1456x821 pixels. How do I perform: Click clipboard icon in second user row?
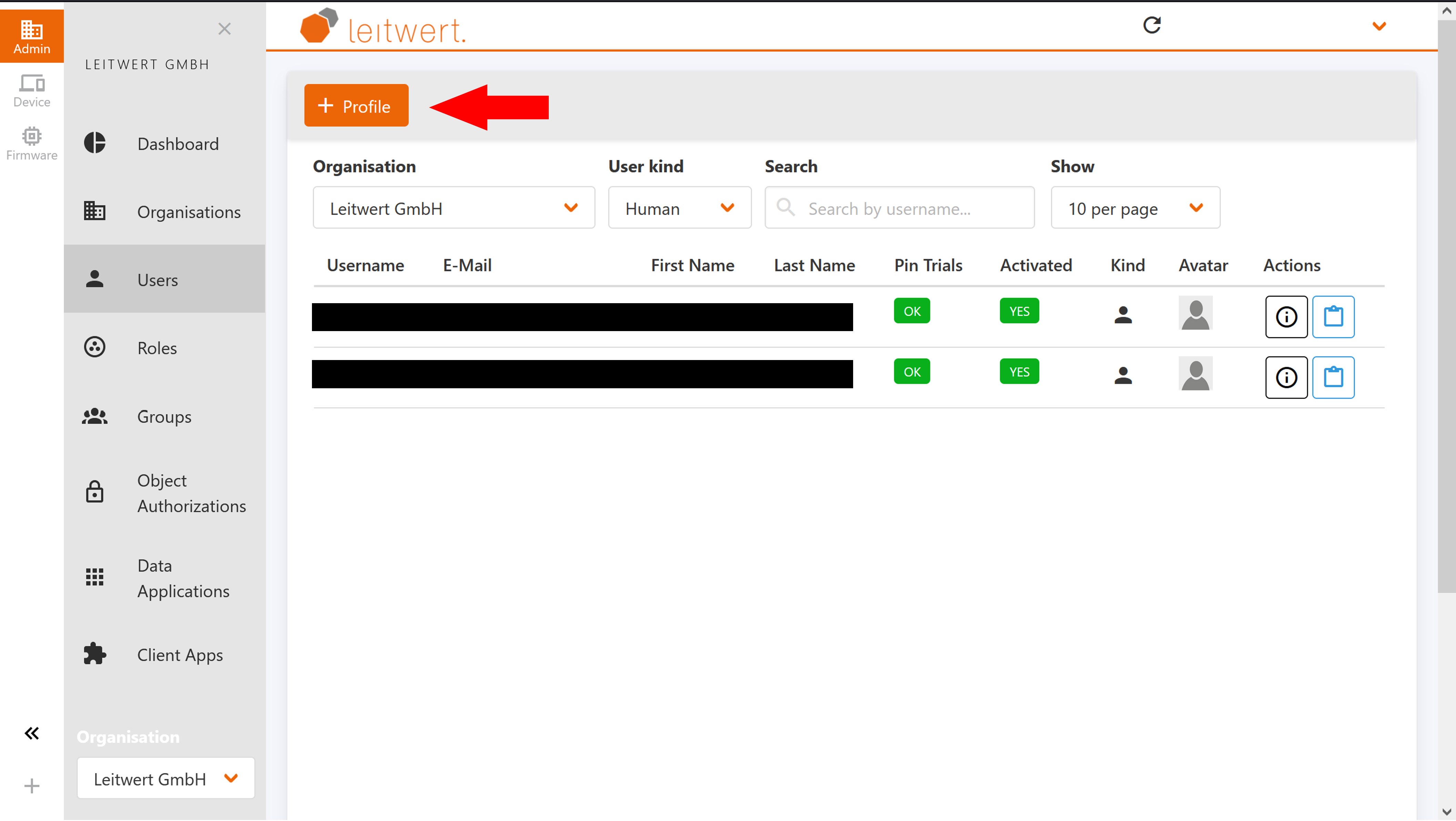coord(1333,377)
